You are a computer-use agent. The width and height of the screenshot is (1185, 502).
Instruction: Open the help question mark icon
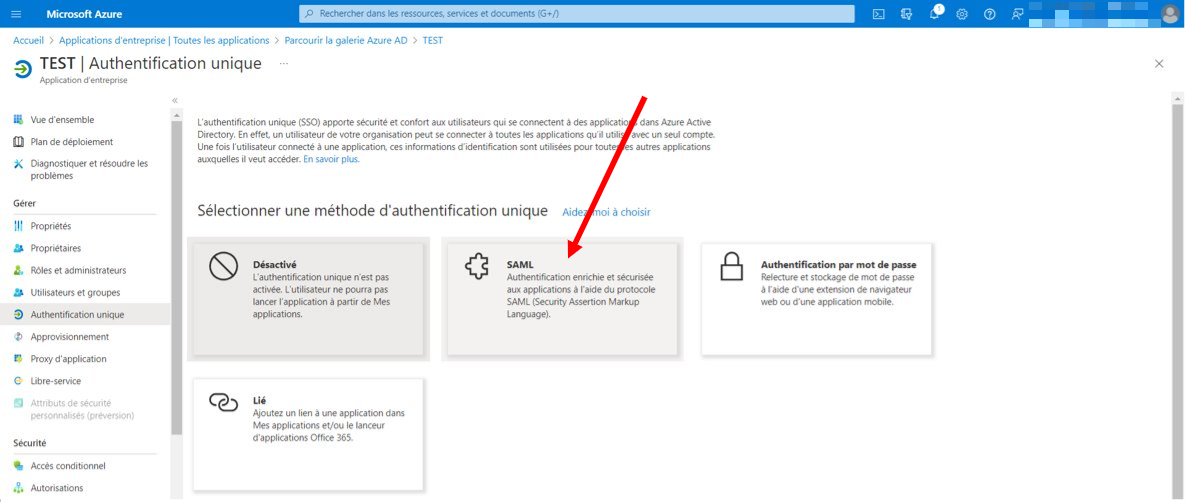point(990,14)
